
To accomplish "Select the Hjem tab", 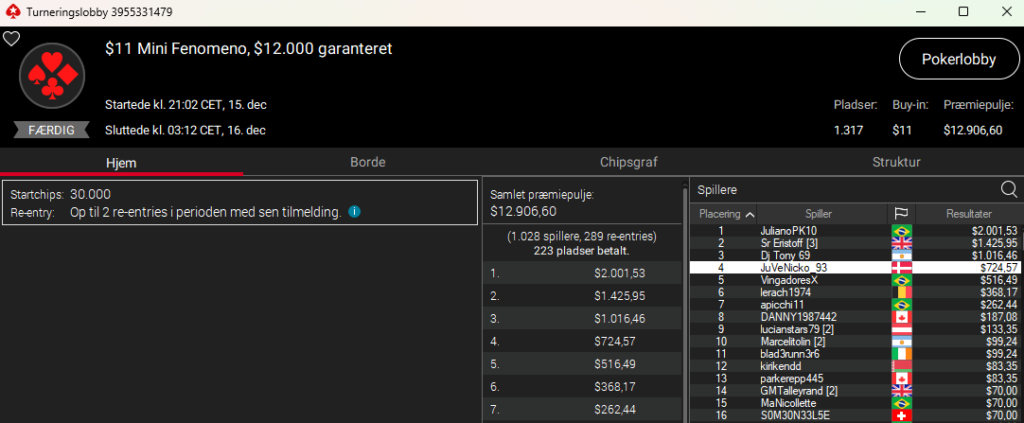I will tap(121, 162).
